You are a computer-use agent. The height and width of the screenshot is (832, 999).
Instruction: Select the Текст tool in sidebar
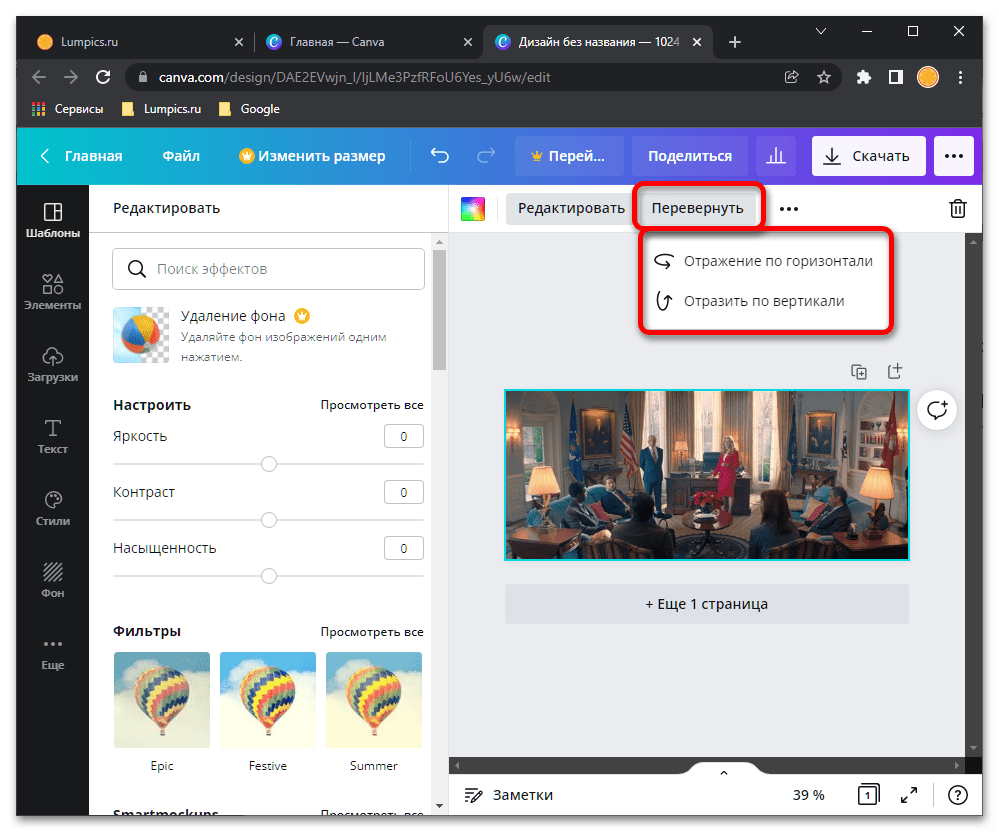coord(53,436)
